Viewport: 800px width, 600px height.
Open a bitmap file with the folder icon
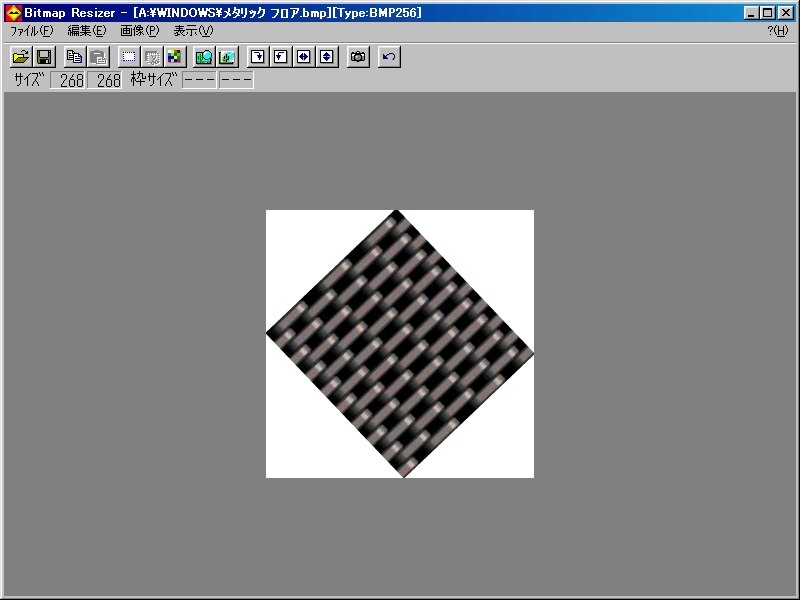[21, 57]
